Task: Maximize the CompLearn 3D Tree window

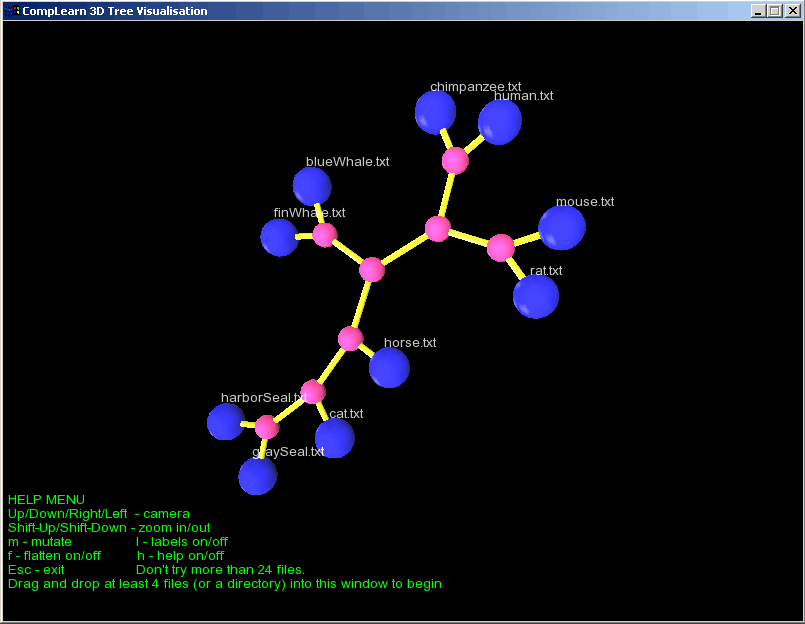Action: coord(774,11)
